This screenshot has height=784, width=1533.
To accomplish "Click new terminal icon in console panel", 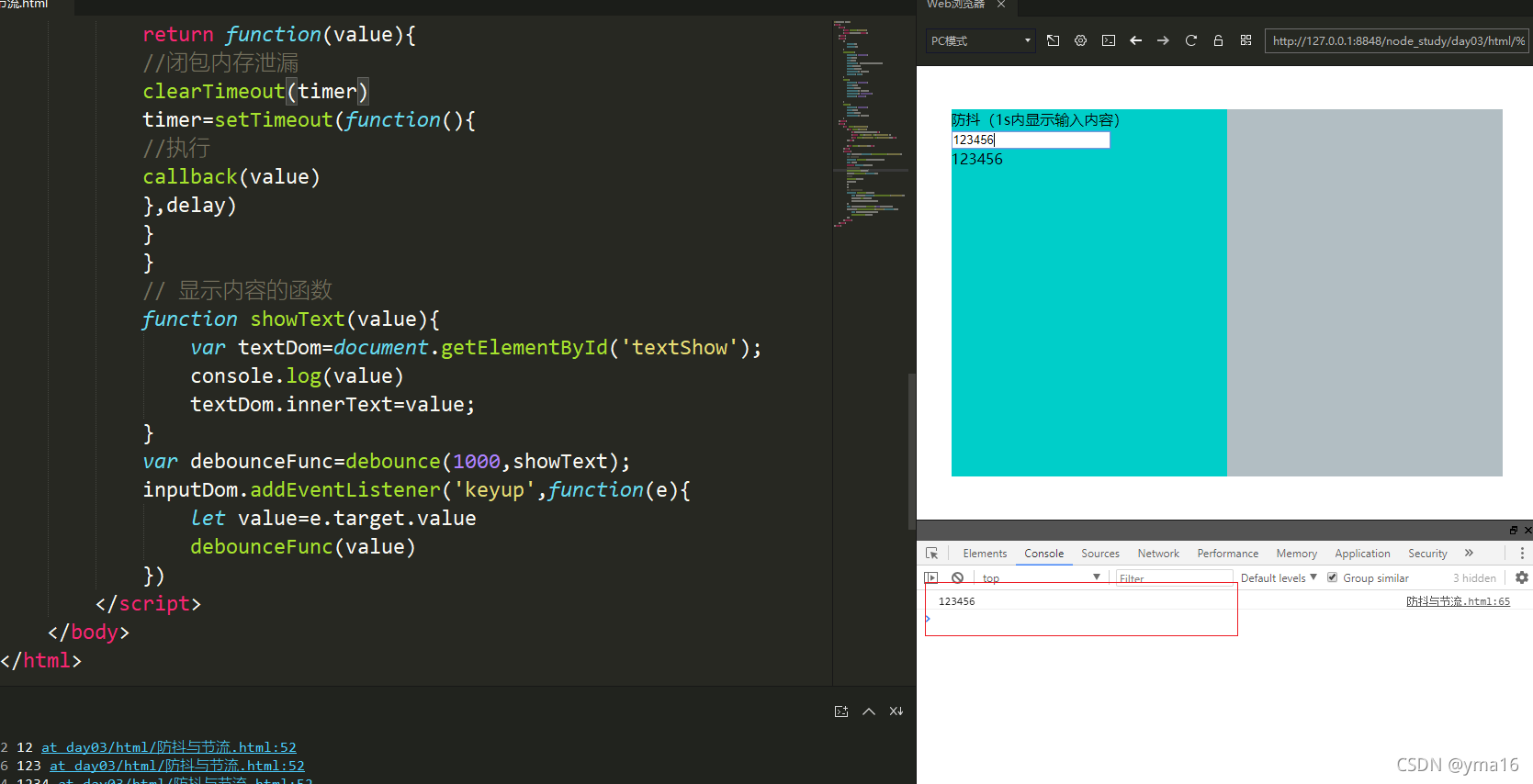I will coord(841,711).
